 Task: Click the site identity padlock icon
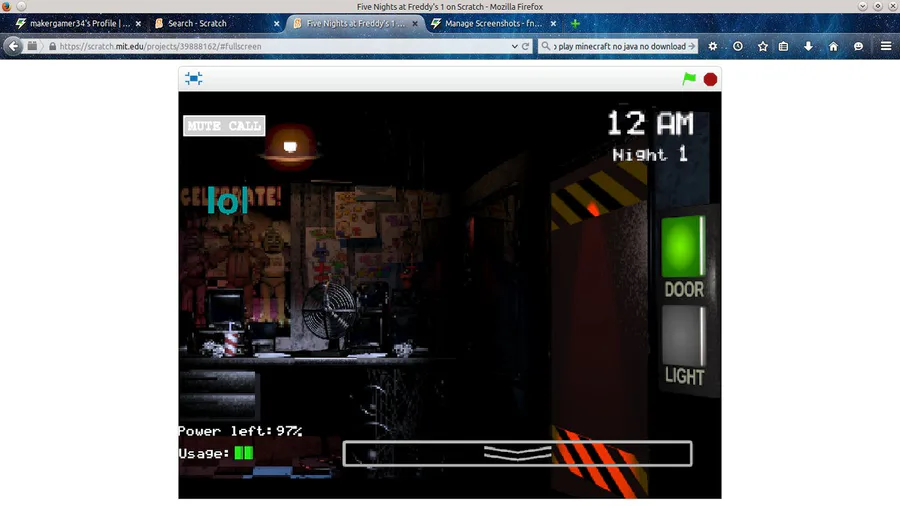tap(52, 46)
